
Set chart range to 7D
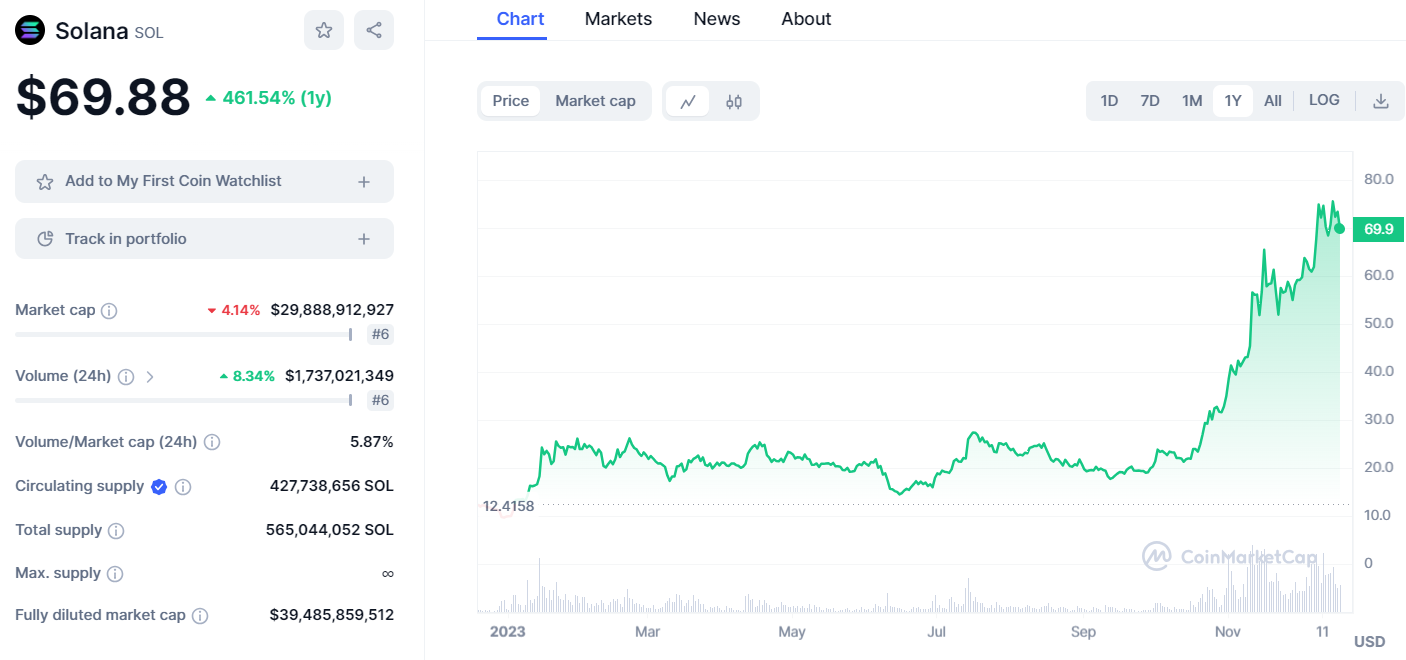(1150, 101)
